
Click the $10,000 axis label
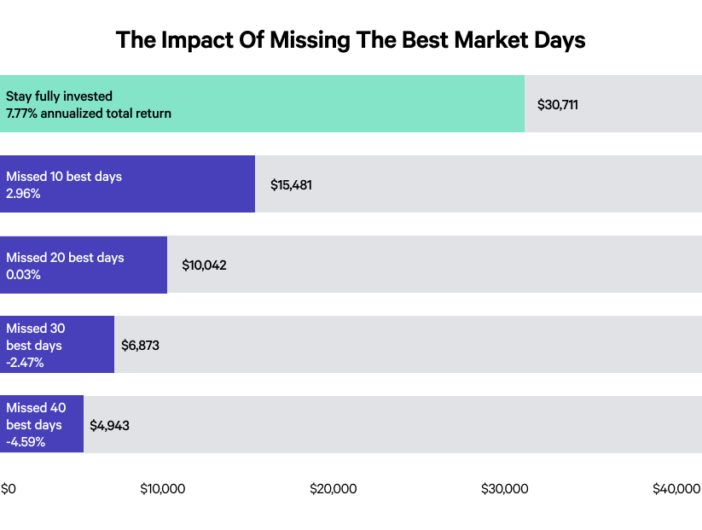click(162, 489)
